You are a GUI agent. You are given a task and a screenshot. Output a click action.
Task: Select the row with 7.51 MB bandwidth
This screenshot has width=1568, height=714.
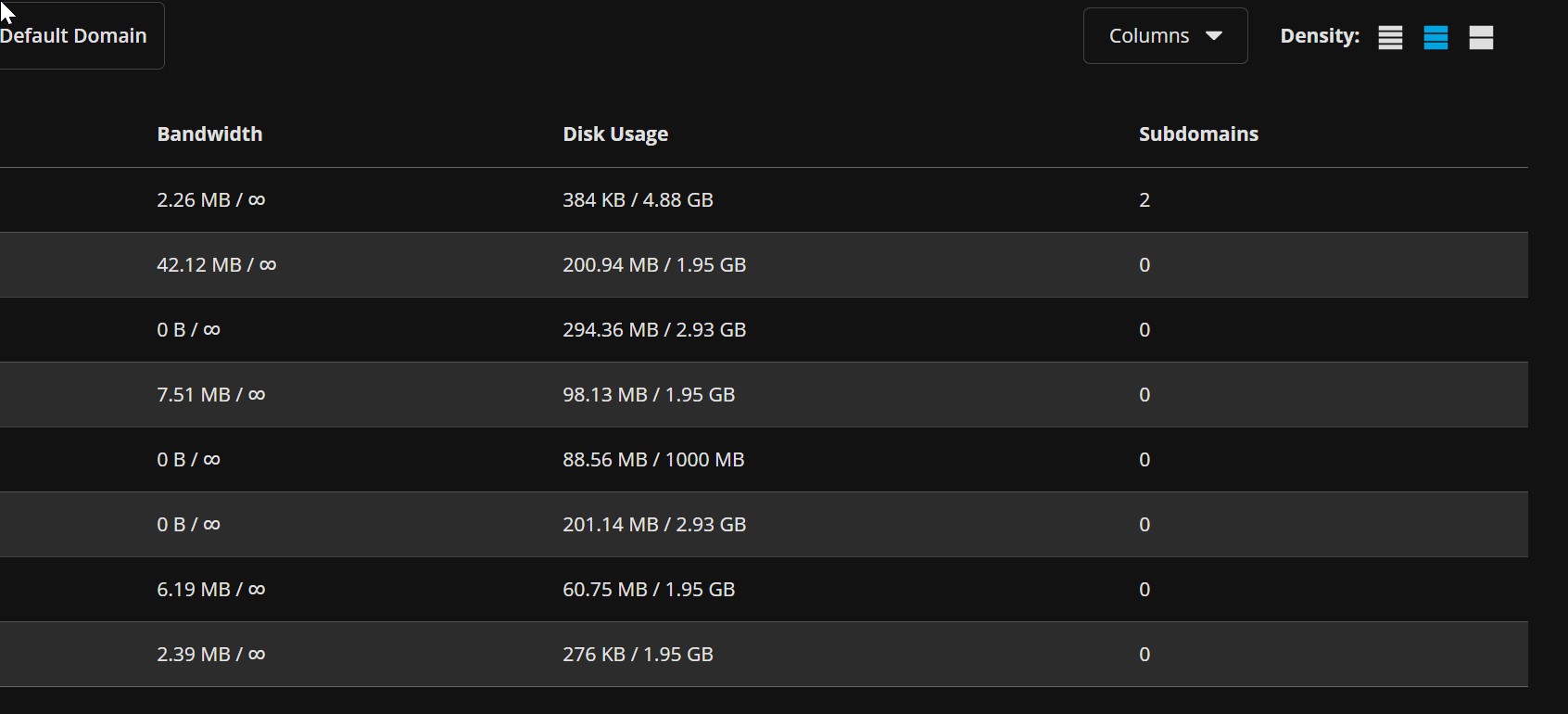pyautogui.click(x=211, y=395)
